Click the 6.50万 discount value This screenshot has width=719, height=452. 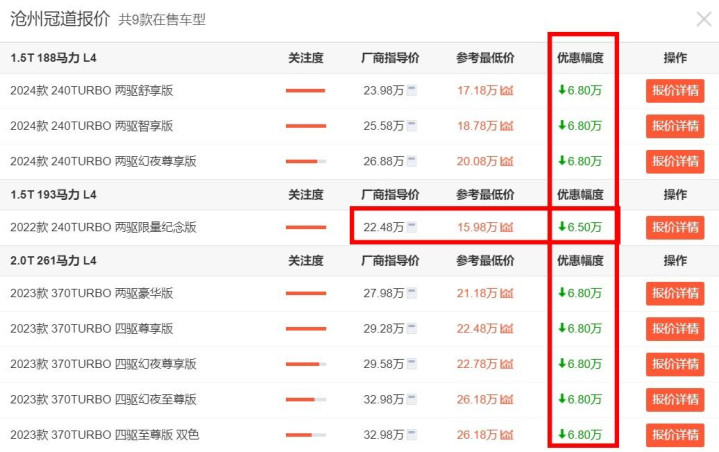click(580, 227)
